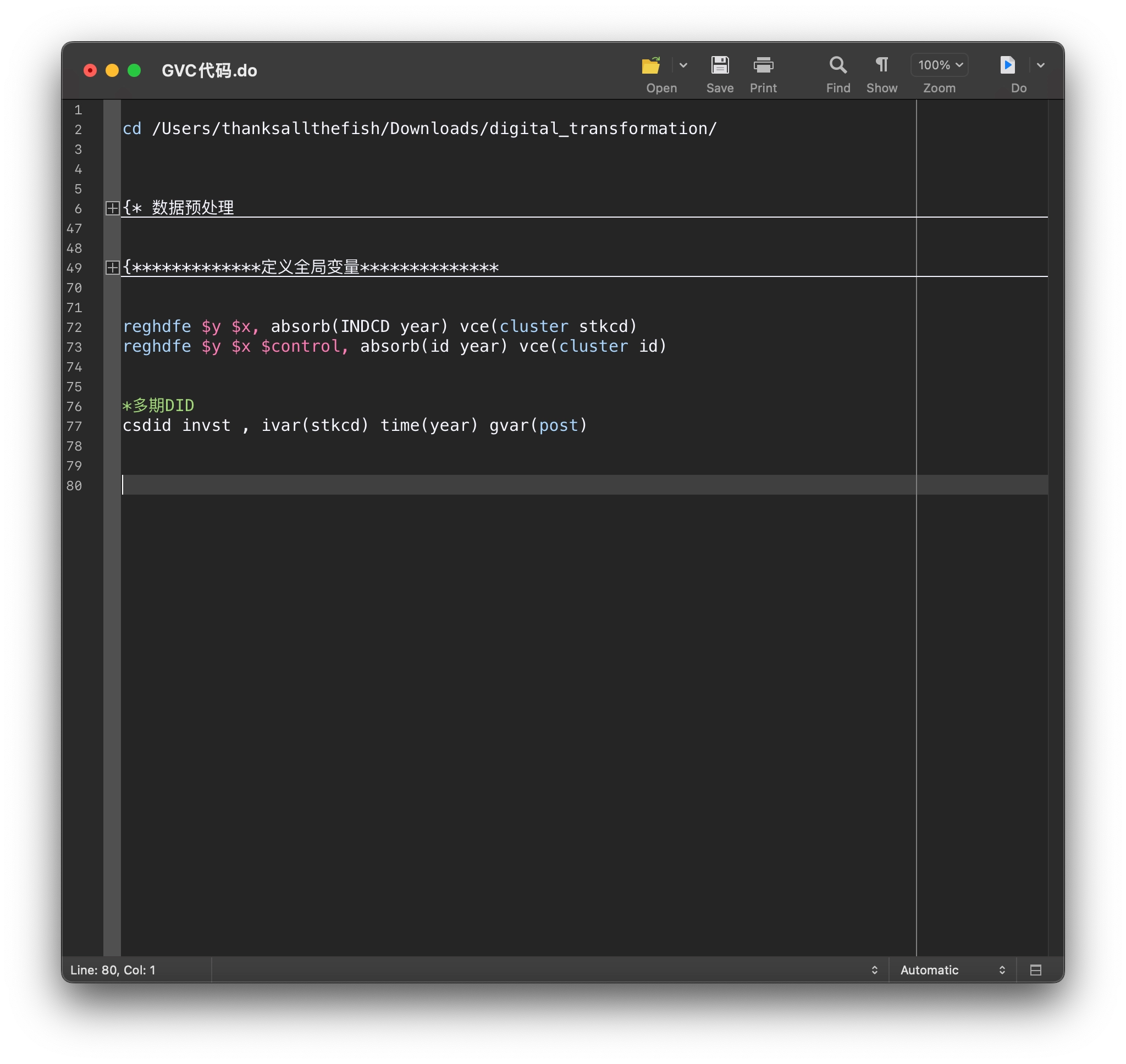This screenshot has width=1126, height=1064.
Task: Click the yellow minimize window button
Action: coord(112,70)
